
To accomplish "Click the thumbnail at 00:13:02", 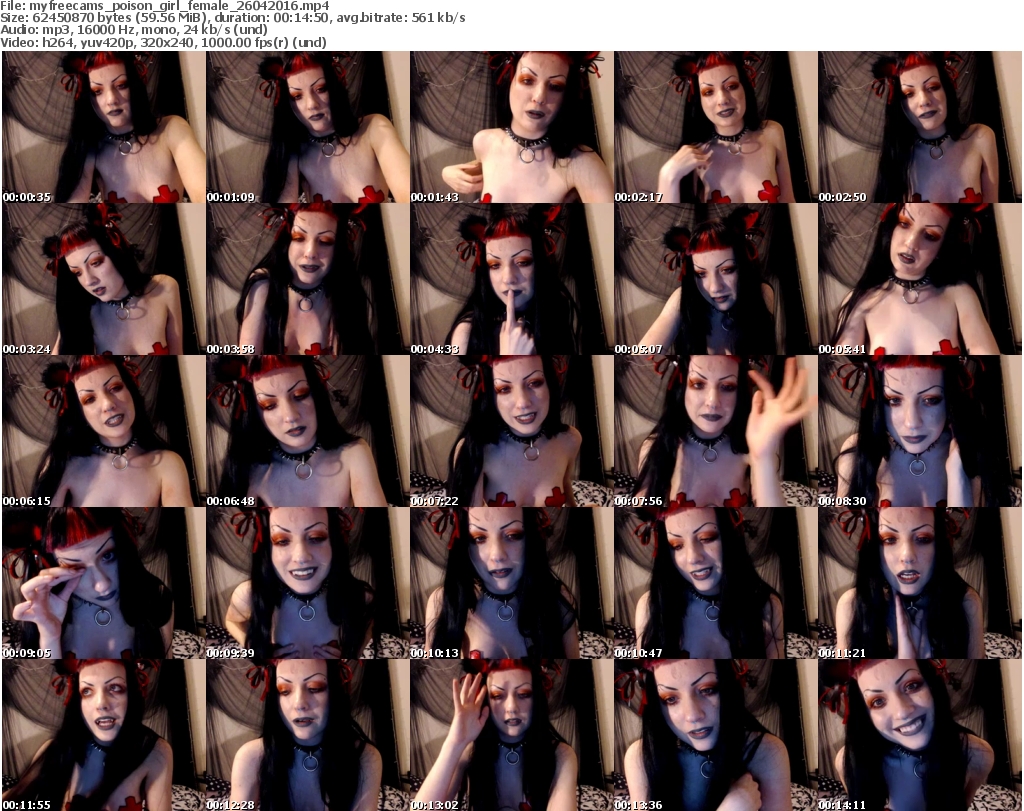I will 511,735.
